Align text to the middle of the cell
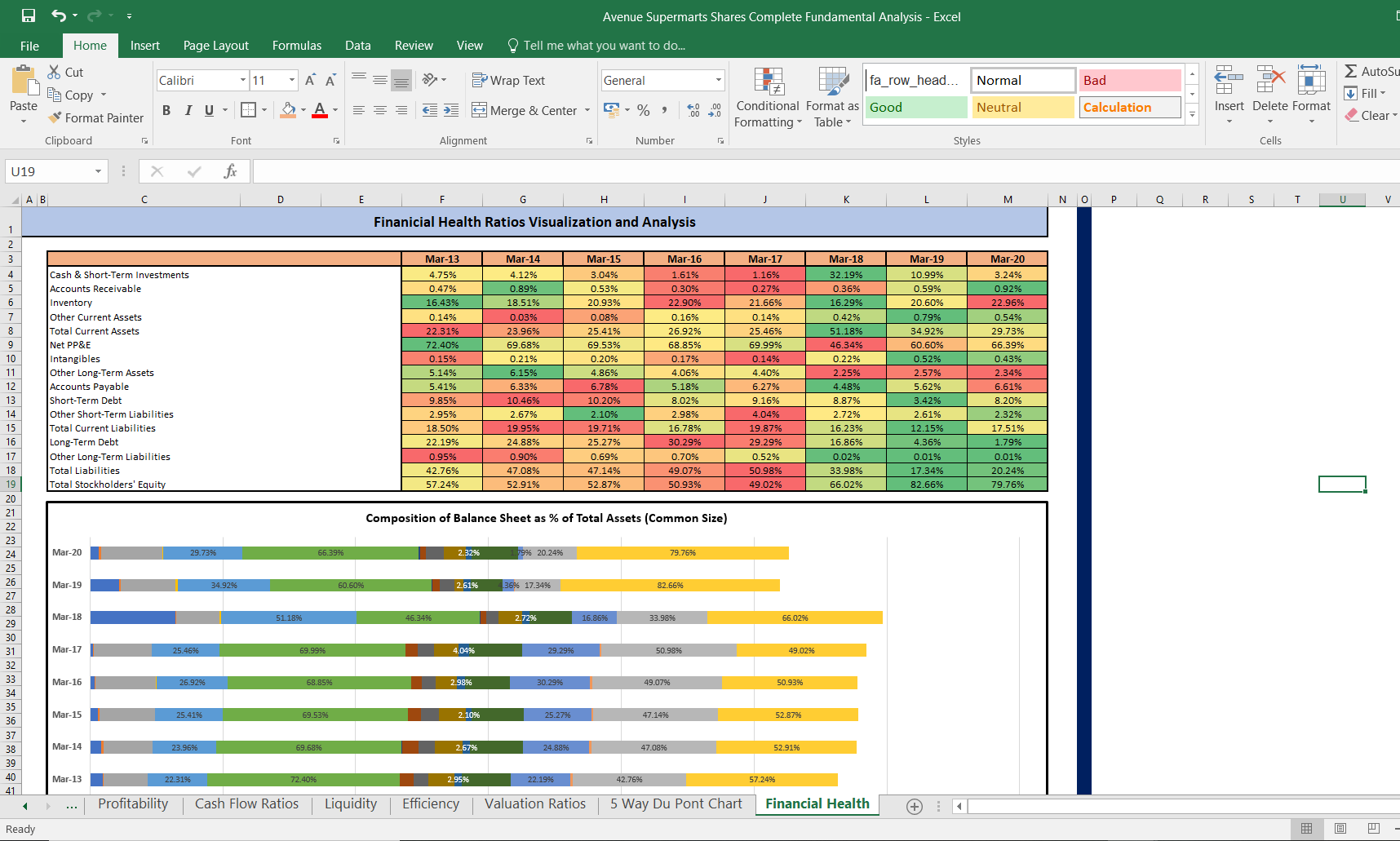The height and width of the screenshot is (841, 1400). click(380, 80)
